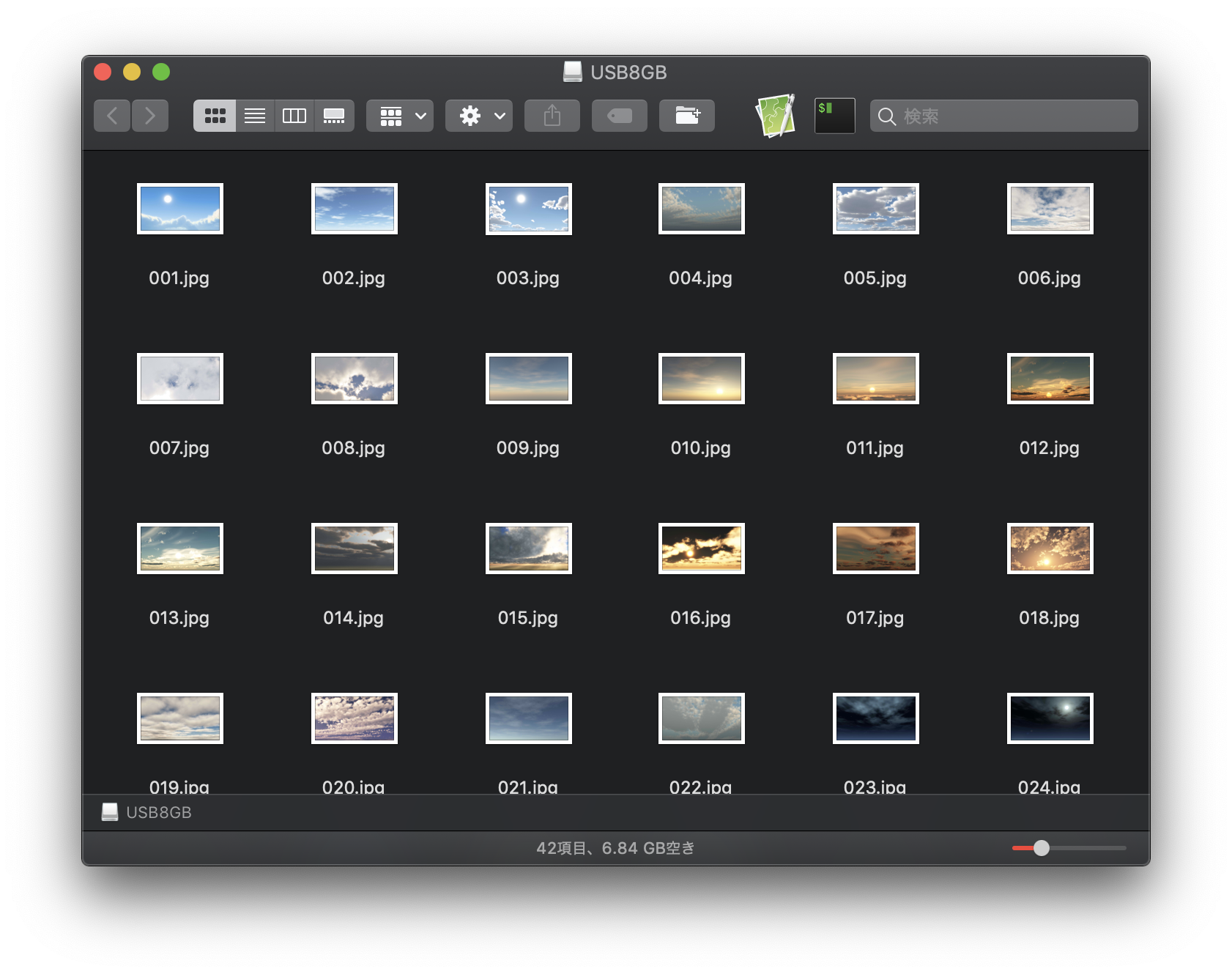Click the USB8GB drive icon in path bar
The width and height of the screenshot is (1232, 974).
[x=110, y=812]
